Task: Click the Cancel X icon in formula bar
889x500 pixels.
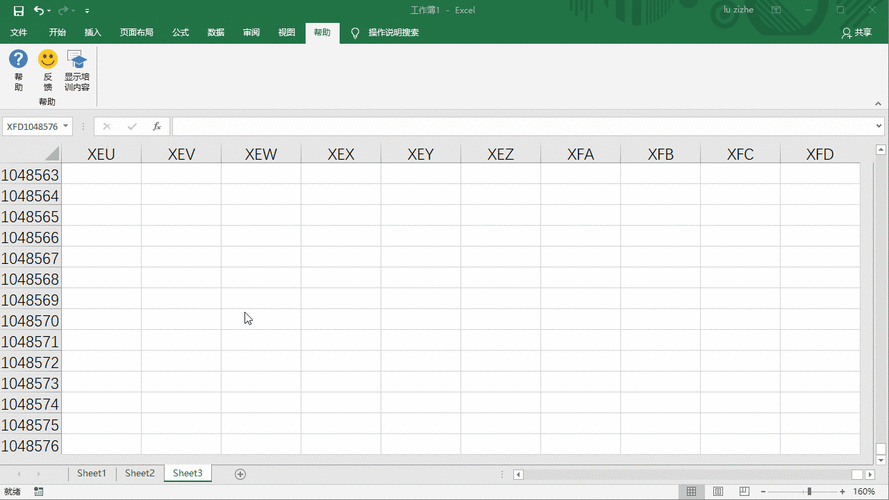Action: click(107, 126)
